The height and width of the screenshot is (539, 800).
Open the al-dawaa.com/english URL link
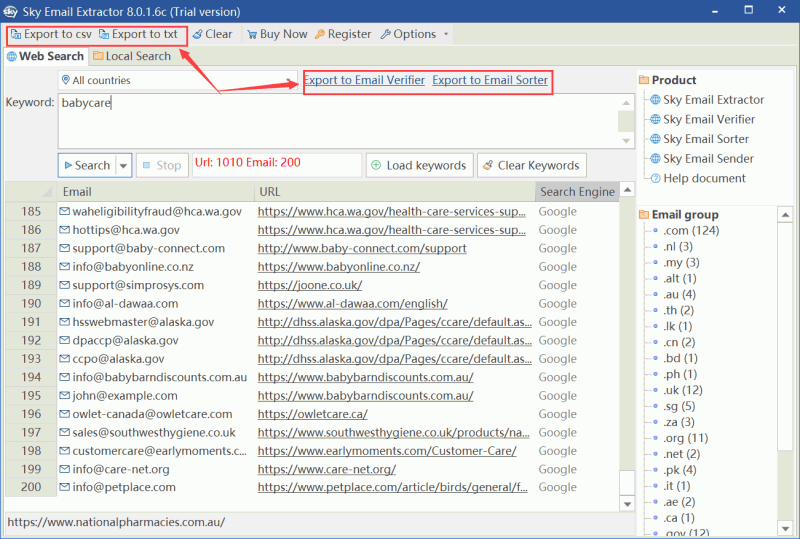353,304
